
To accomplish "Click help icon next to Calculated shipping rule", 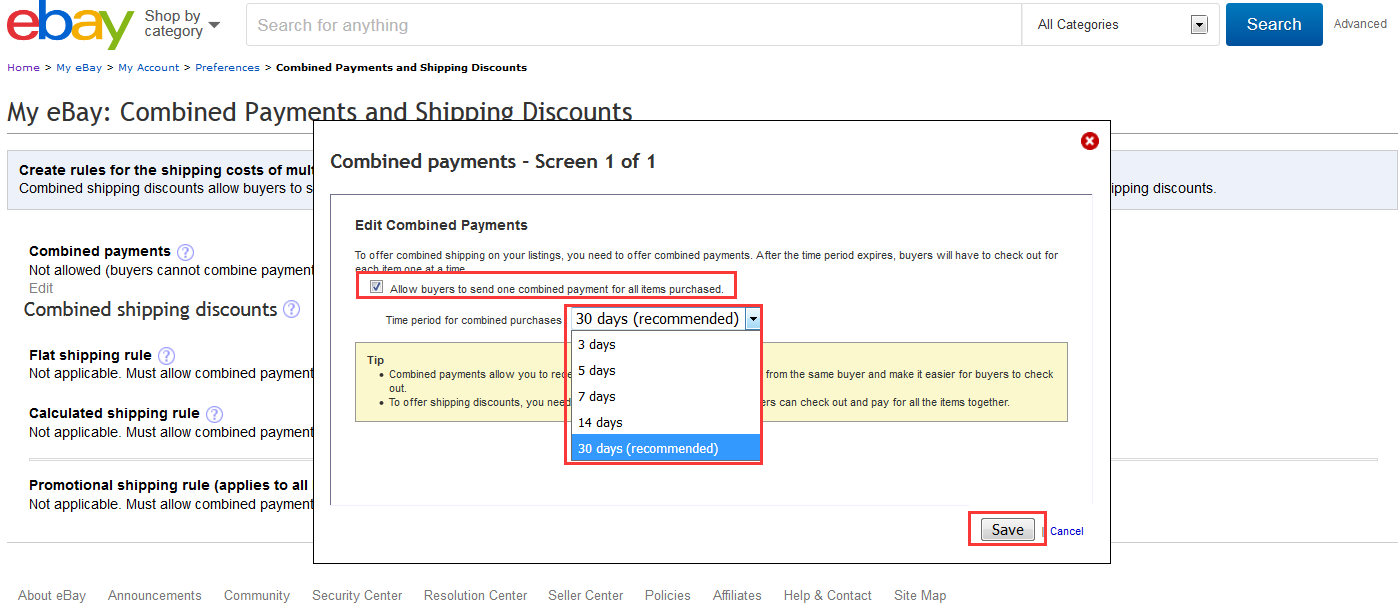I will coord(214,414).
